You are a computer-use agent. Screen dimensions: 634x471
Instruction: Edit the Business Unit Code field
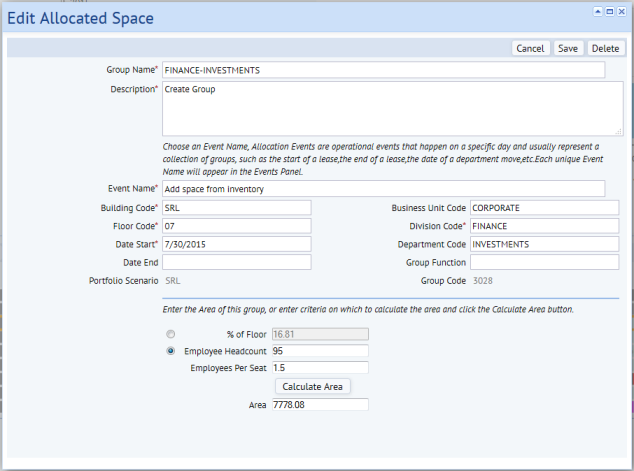click(x=544, y=208)
